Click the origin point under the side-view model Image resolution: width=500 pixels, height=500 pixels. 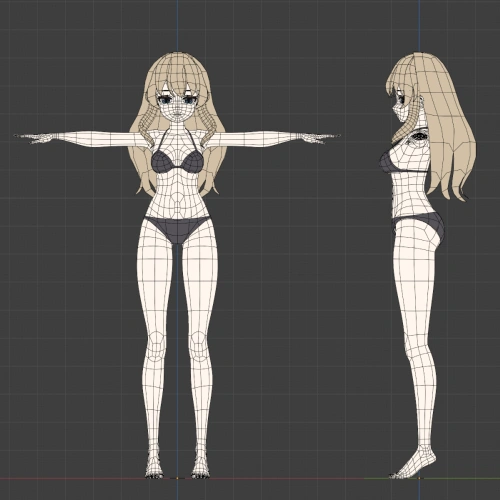click(419, 478)
